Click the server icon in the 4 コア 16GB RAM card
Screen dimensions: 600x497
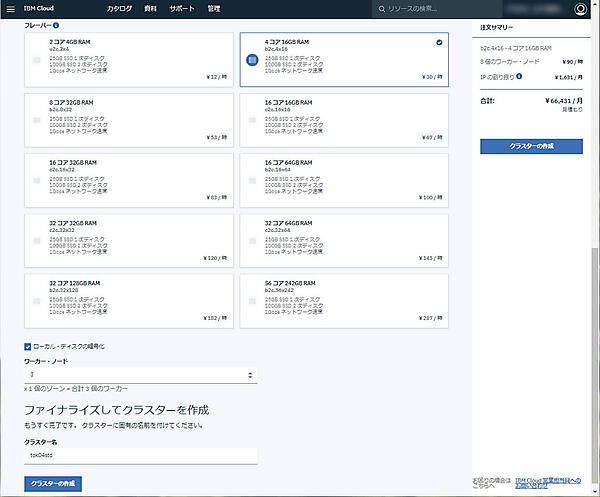[x=253, y=60]
